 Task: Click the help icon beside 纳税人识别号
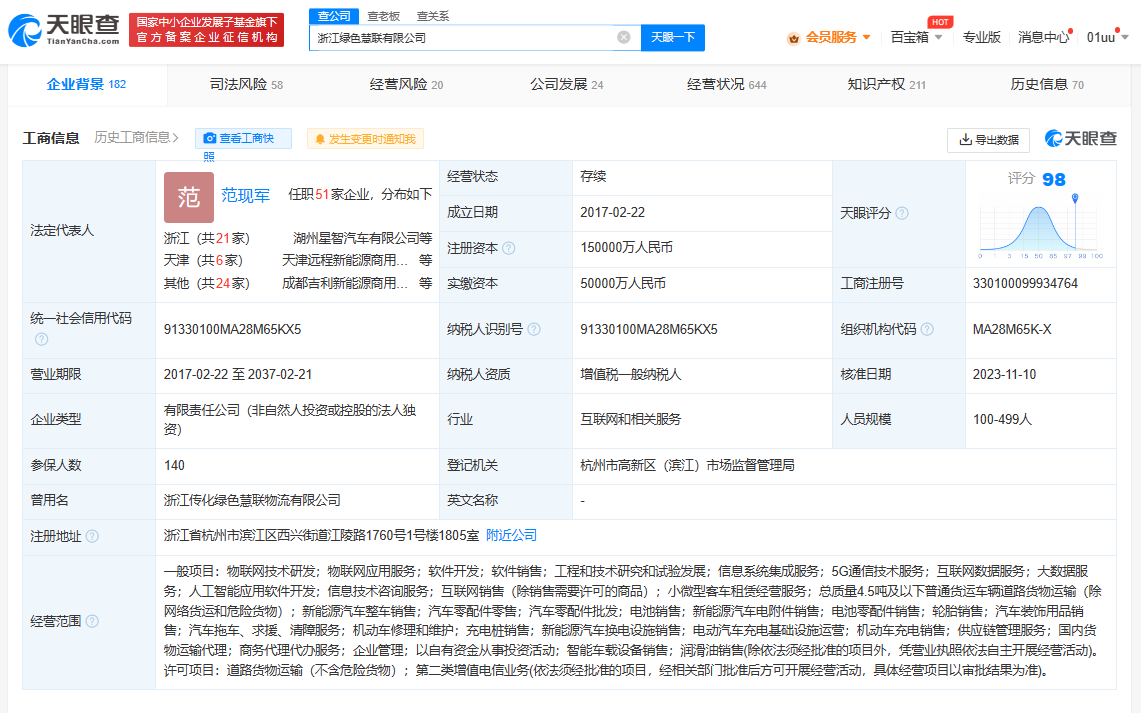tap(534, 330)
